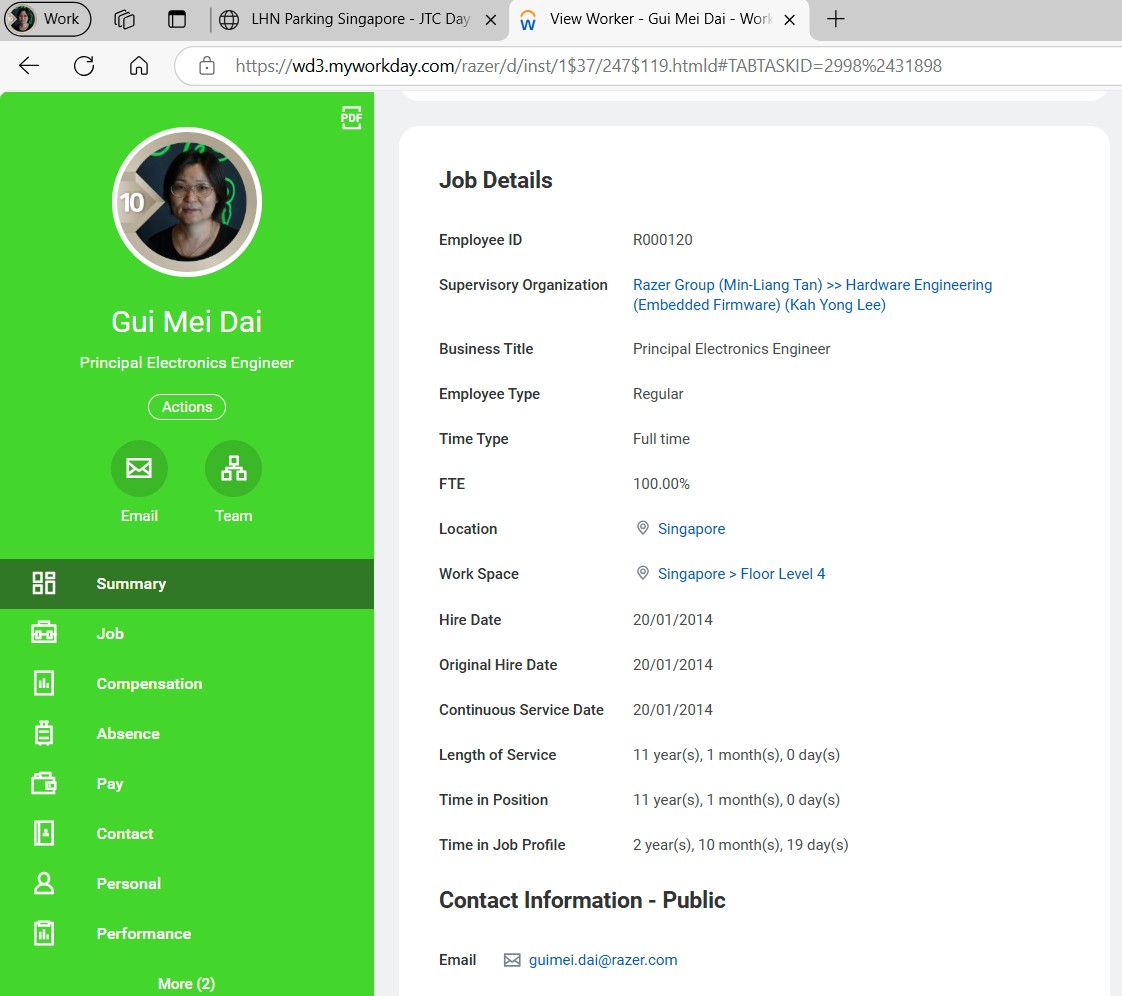1122x996 pixels.
Task: Open the Razer Group supervisory organization link
Action: 812,295
